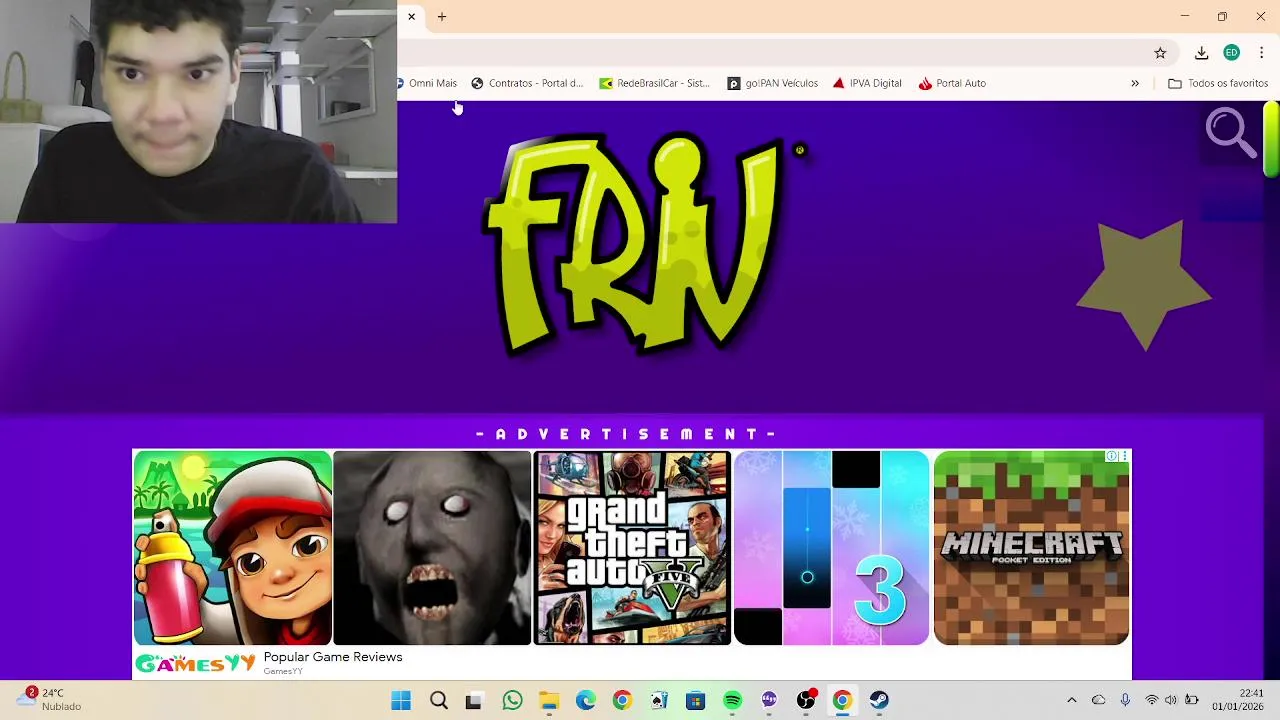Open the OneDrive cloud tray icon
This screenshot has width=1280, height=720.
[x=1099, y=700]
